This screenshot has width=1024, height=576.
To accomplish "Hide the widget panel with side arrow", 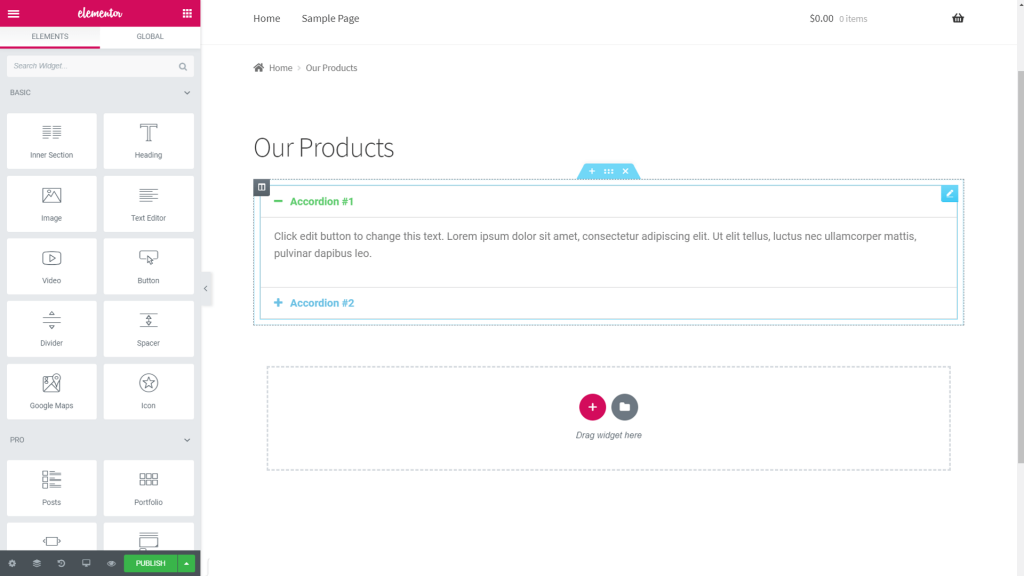I will (x=205, y=288).
